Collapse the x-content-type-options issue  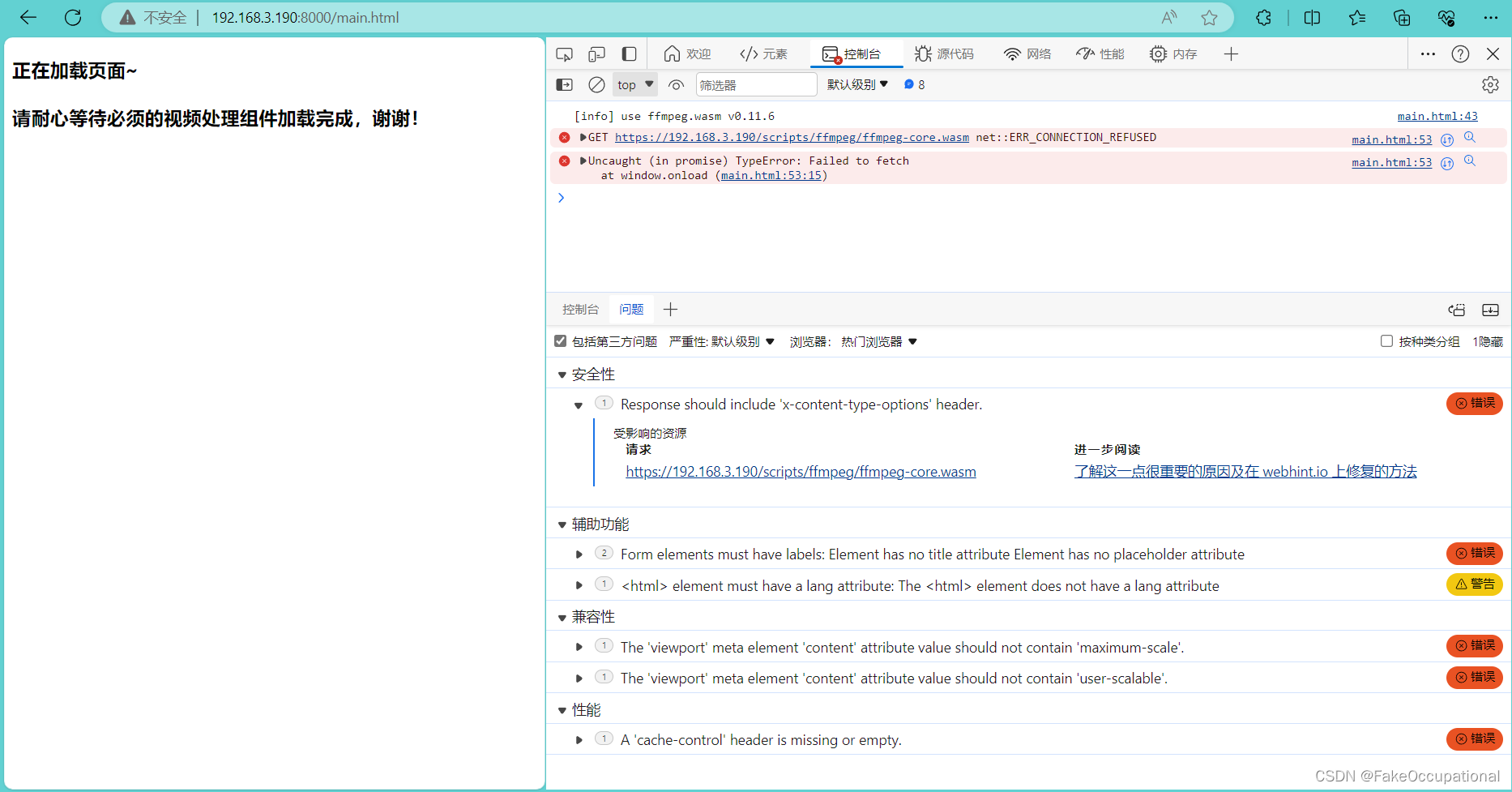tap(579, 405)
